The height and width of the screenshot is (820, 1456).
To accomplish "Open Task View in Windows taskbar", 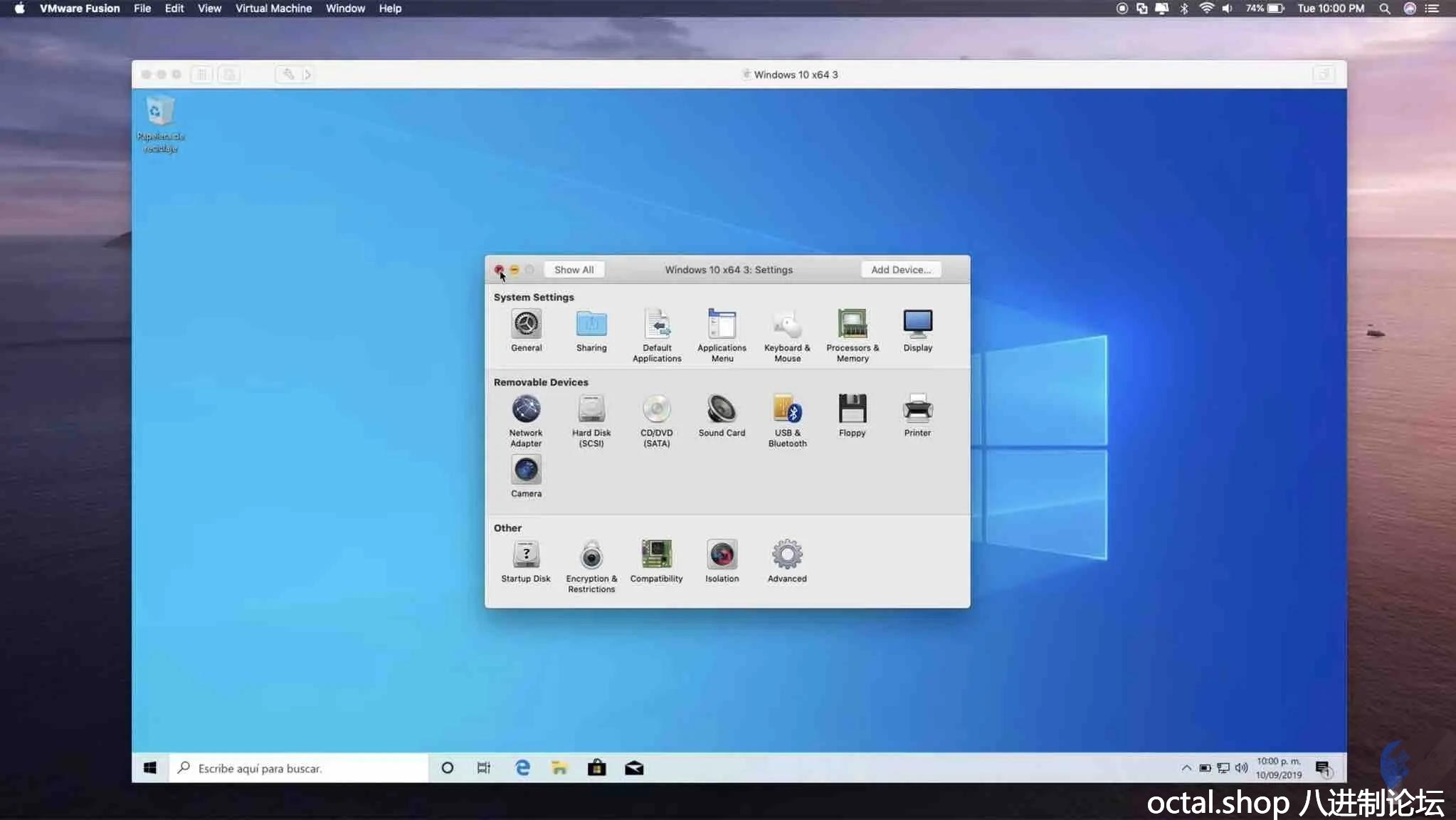I will pos(484,768).
